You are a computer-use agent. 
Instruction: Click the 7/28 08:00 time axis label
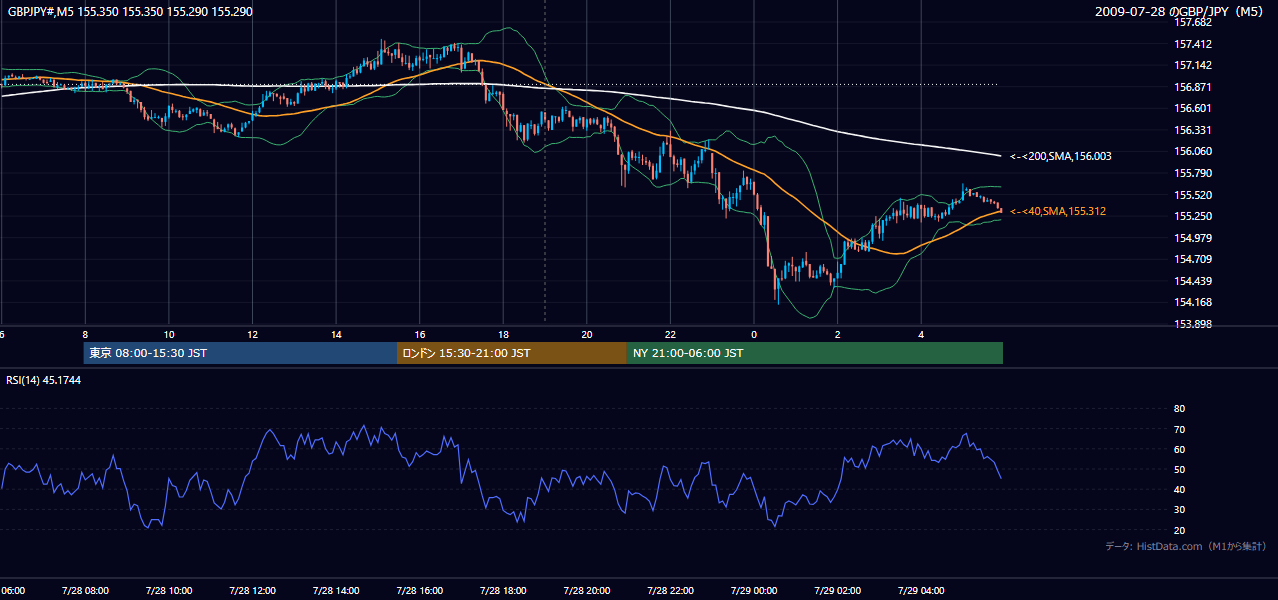85,591
